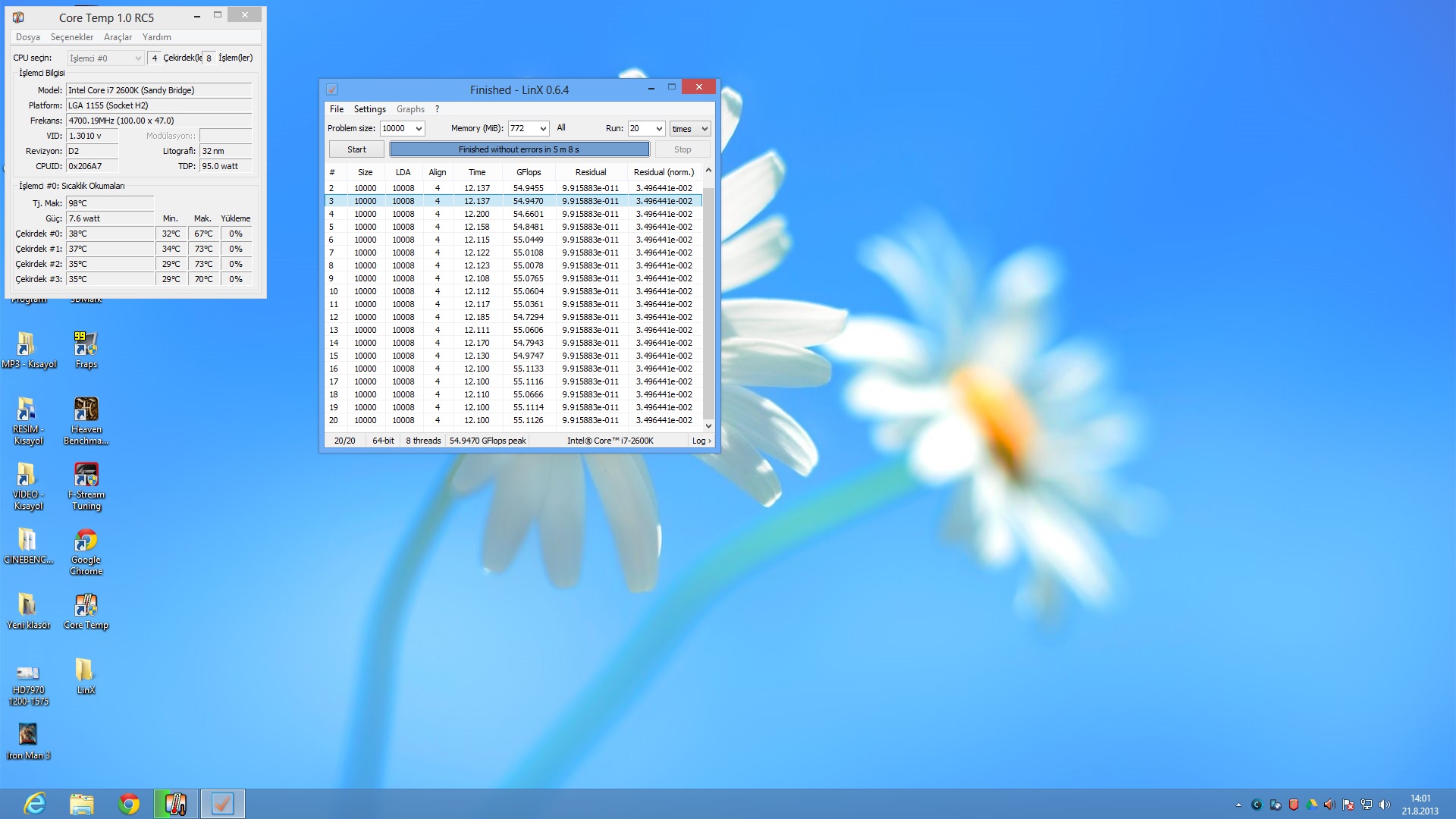Screen dimensions: 1456x819
Task: Click the All memory link in LinX
Action: (561, 127)
